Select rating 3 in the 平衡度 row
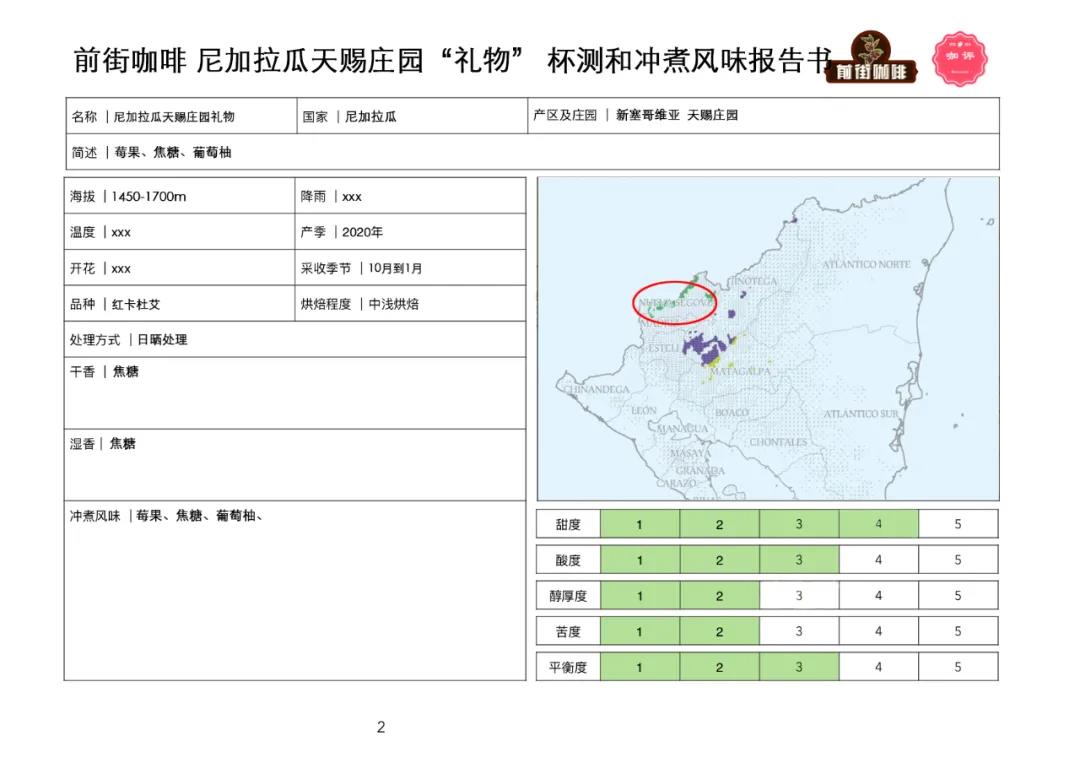This screenshot has height=763, width=1080. coord(798,667)
